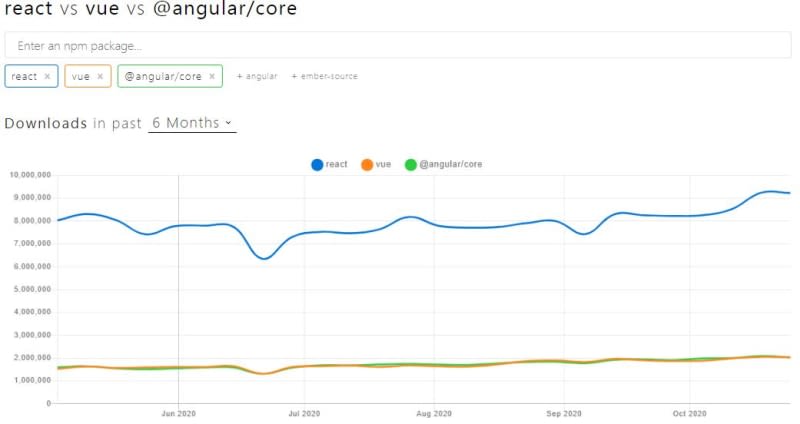
Task: Click the blue react legend circle
Action: [317, 164]
